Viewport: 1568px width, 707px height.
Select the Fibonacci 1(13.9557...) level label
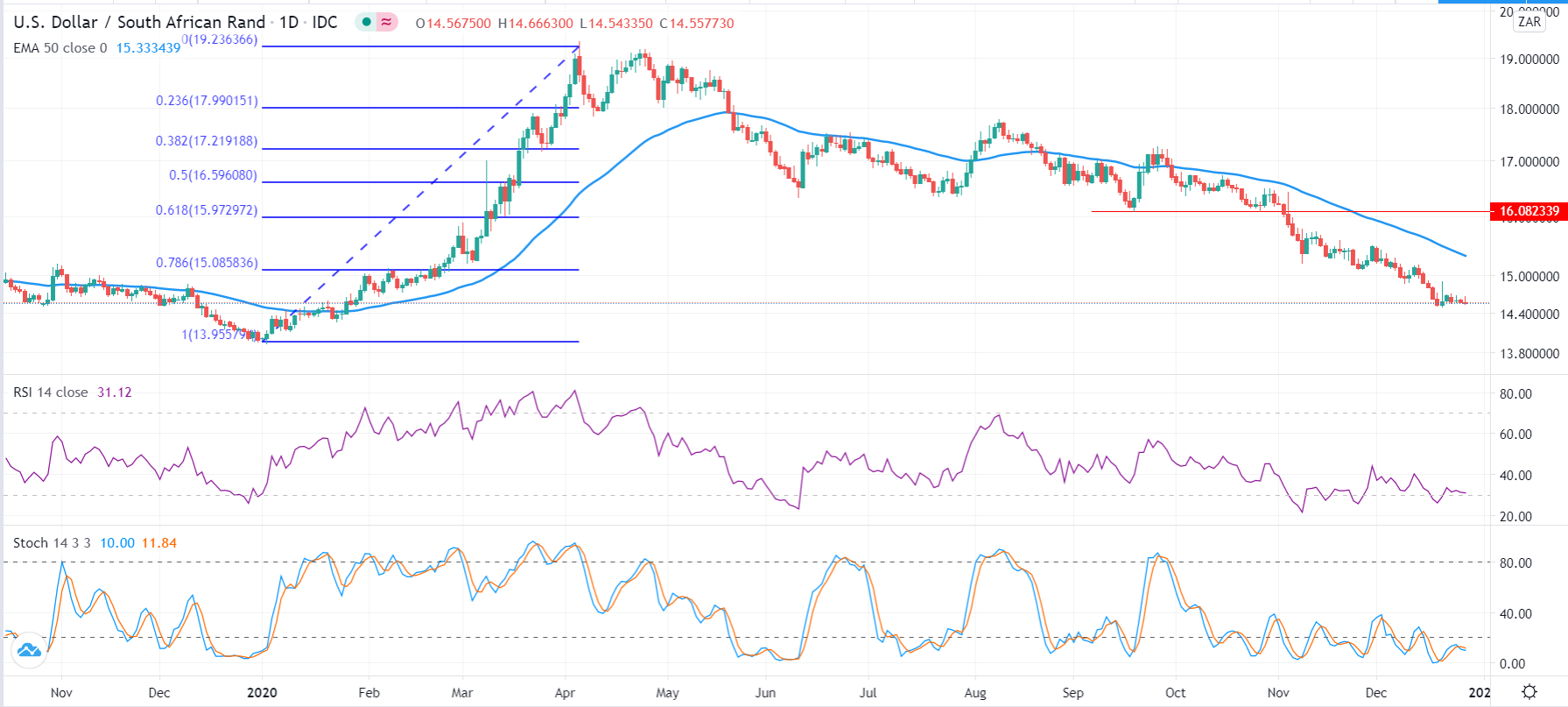pos(221,335)
